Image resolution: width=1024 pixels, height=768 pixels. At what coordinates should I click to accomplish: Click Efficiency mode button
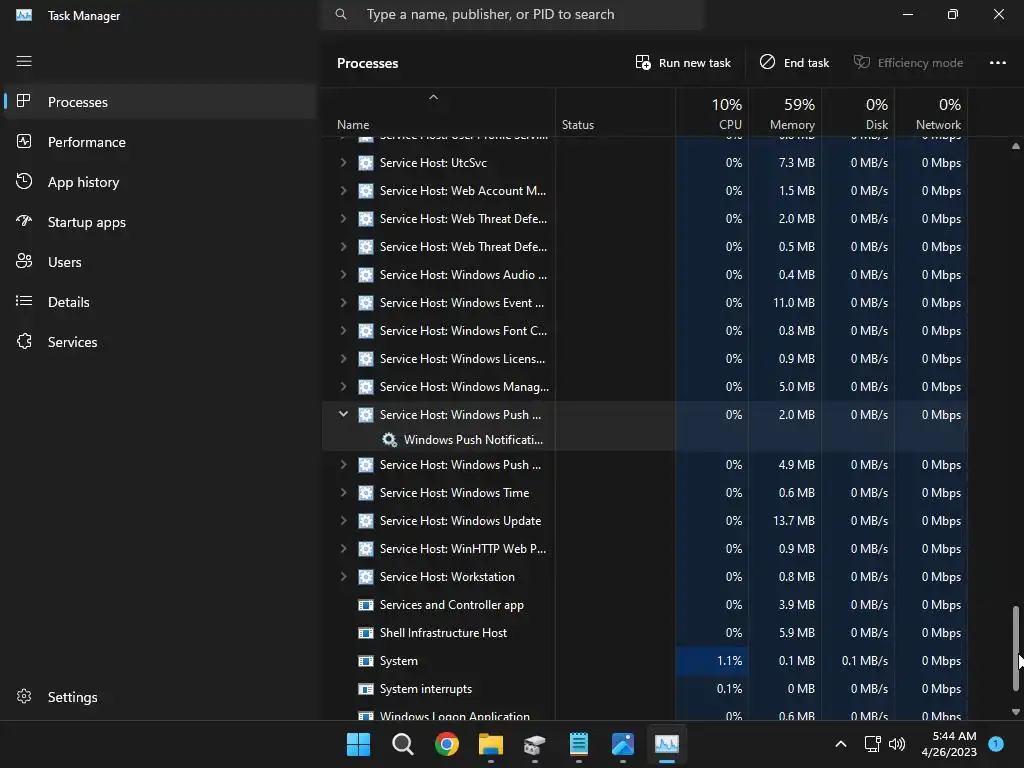tap(908, 63)
